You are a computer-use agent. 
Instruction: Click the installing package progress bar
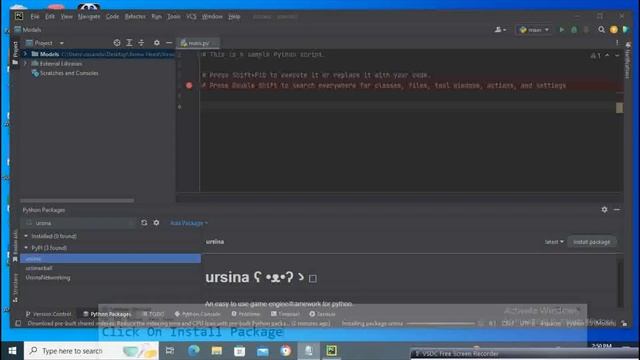441,324
